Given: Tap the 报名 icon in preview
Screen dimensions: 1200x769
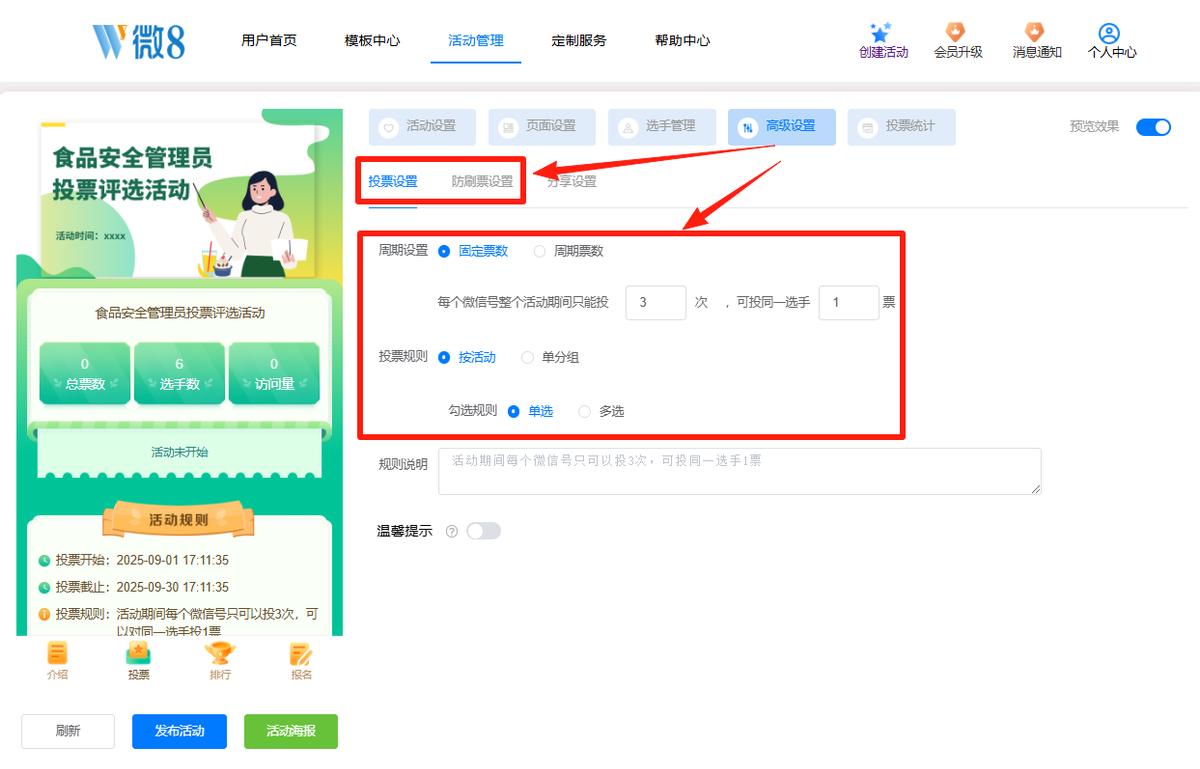Looking at the screenshot, I should tap(301, 653).
